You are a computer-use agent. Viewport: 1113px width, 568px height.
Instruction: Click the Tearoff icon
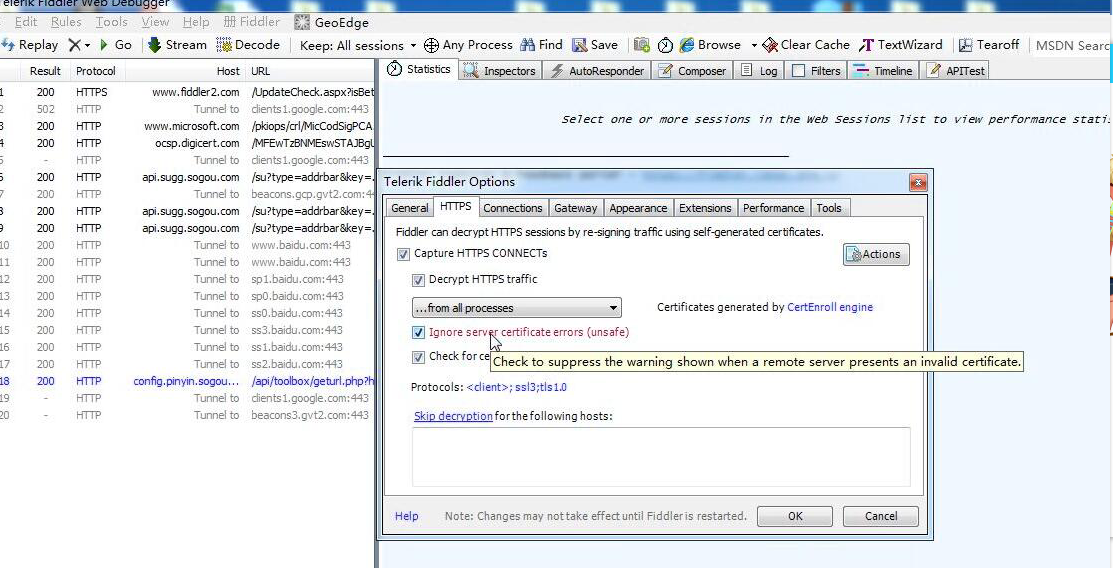coord(965,45)
